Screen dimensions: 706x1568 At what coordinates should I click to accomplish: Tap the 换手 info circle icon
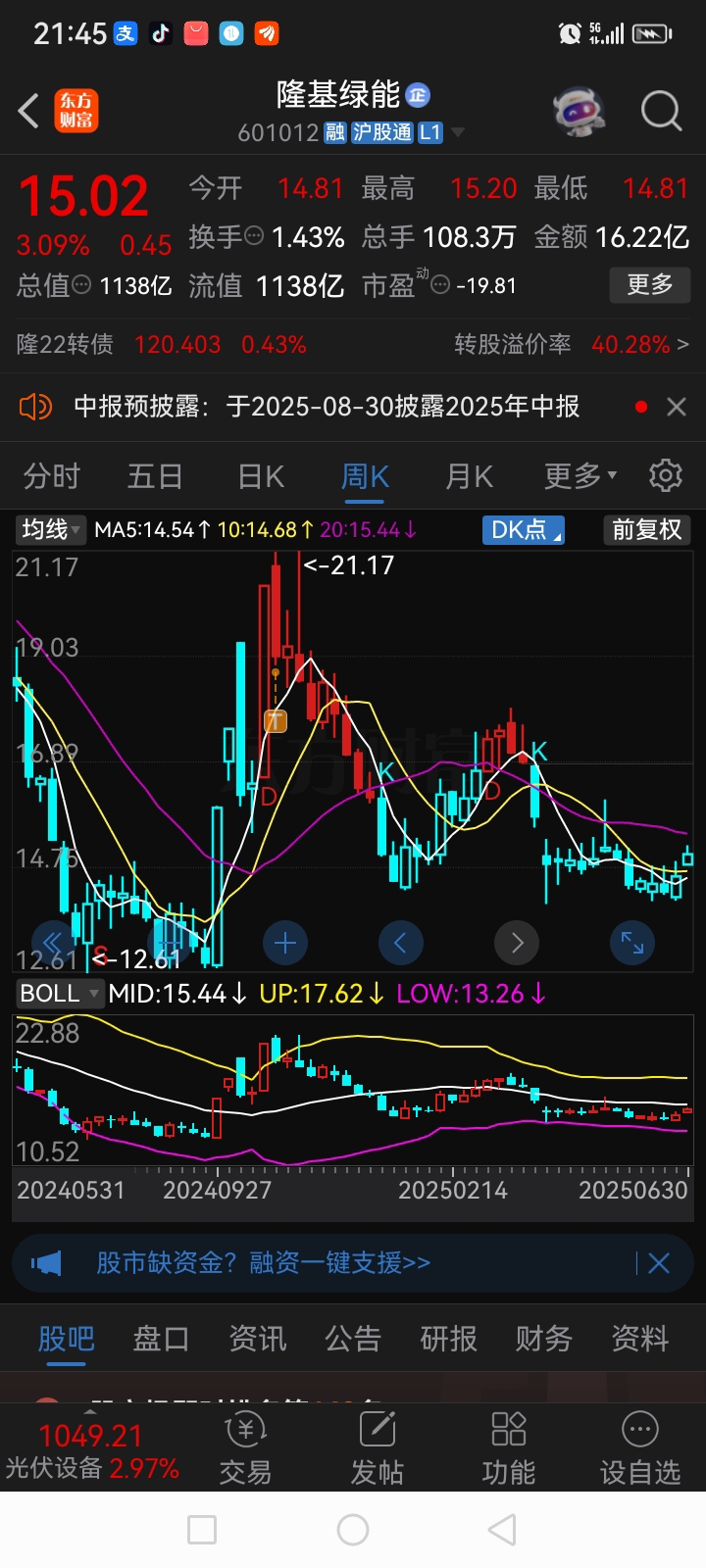pyautogui.click(x=253, y=235)
